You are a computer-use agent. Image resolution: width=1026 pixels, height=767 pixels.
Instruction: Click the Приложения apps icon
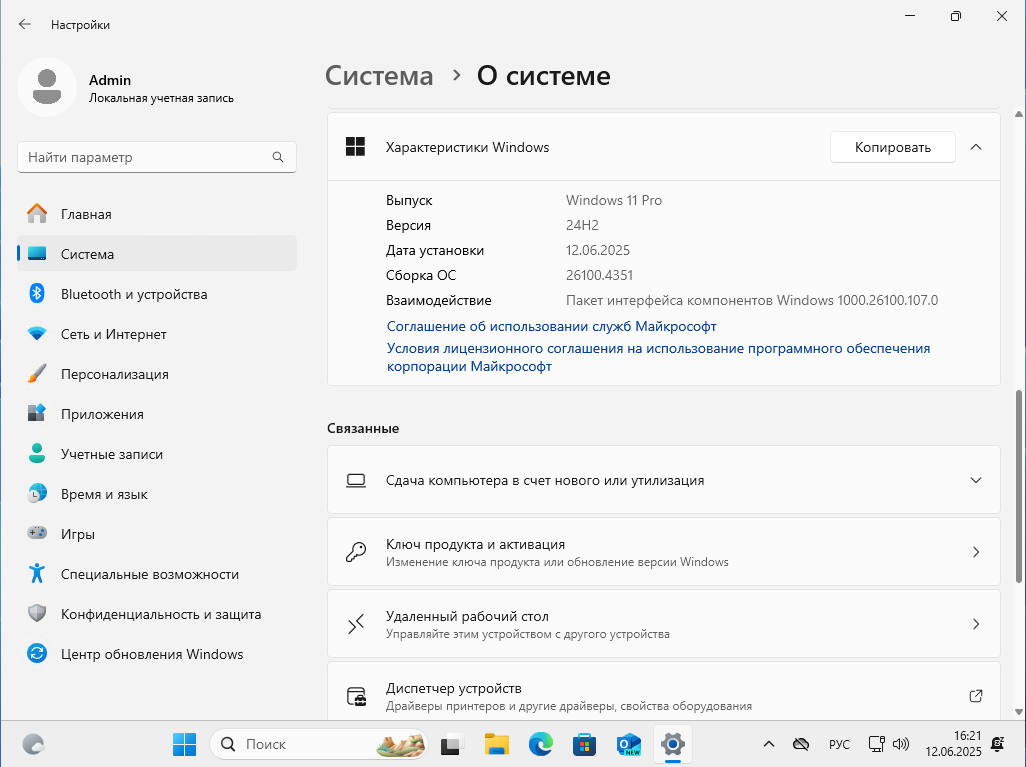[x=37, y=414]
